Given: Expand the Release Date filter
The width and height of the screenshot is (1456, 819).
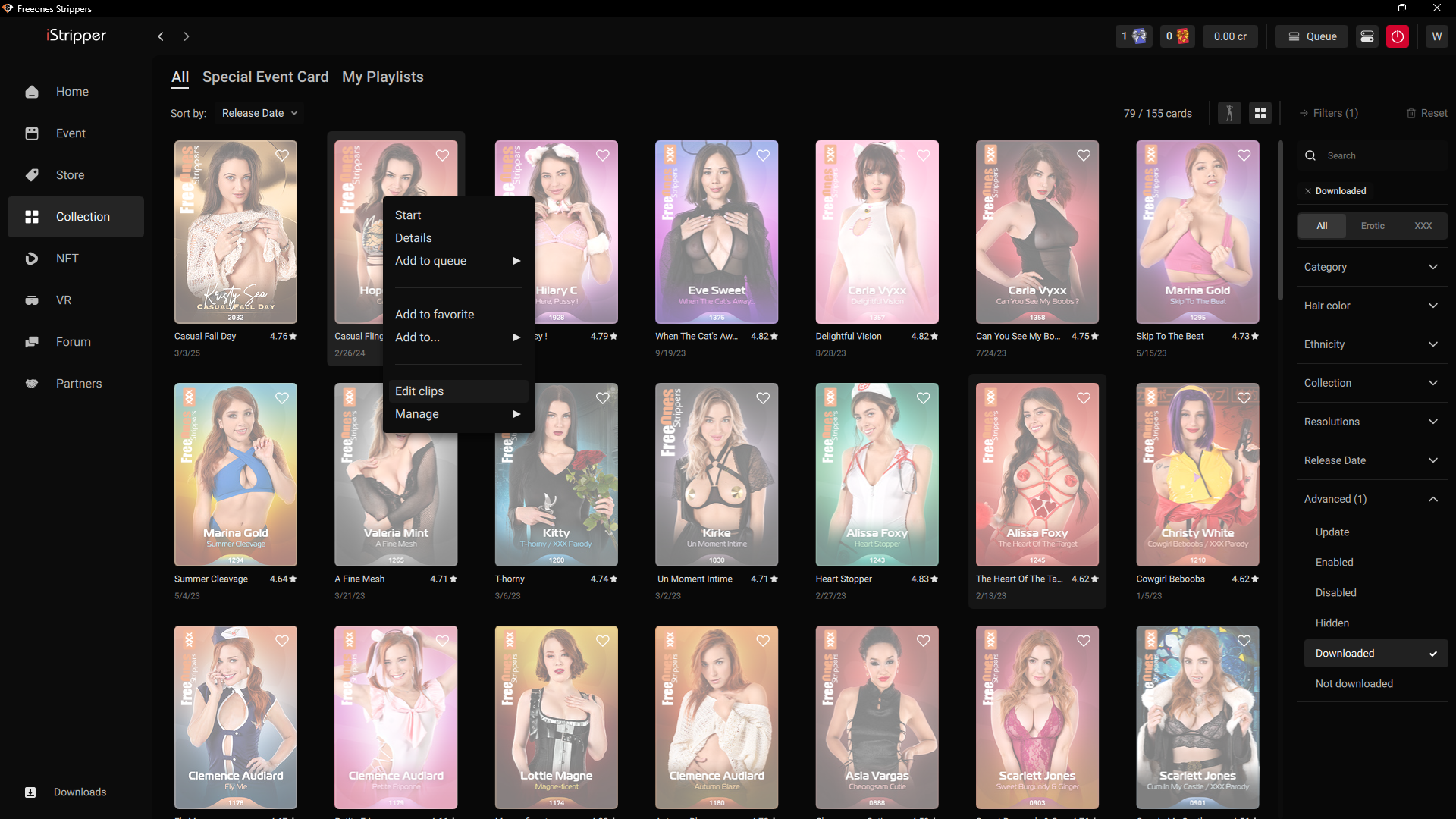Looking at the screenshot, I should pos(1372,460).
